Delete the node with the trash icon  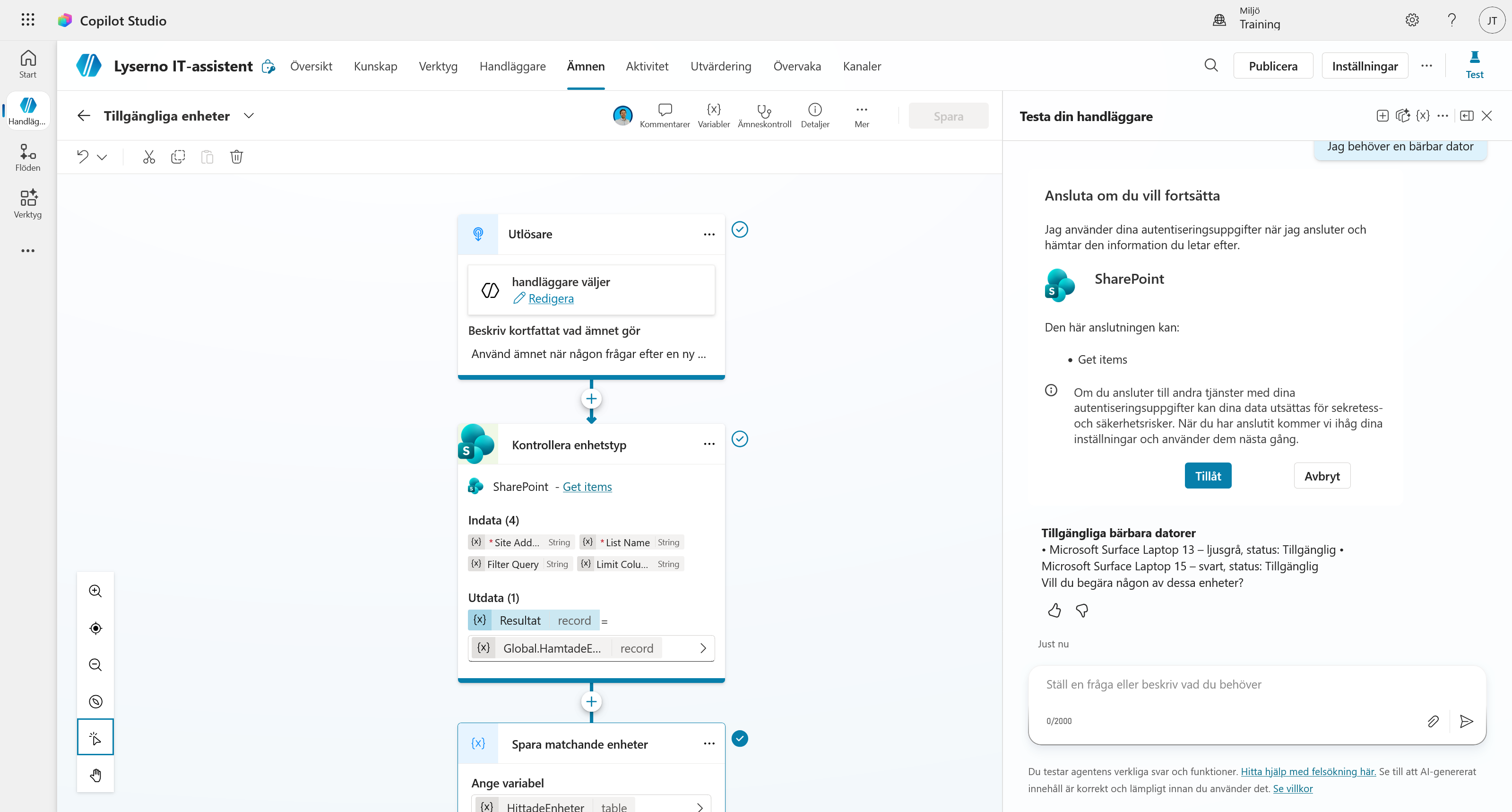coord(236,157)
